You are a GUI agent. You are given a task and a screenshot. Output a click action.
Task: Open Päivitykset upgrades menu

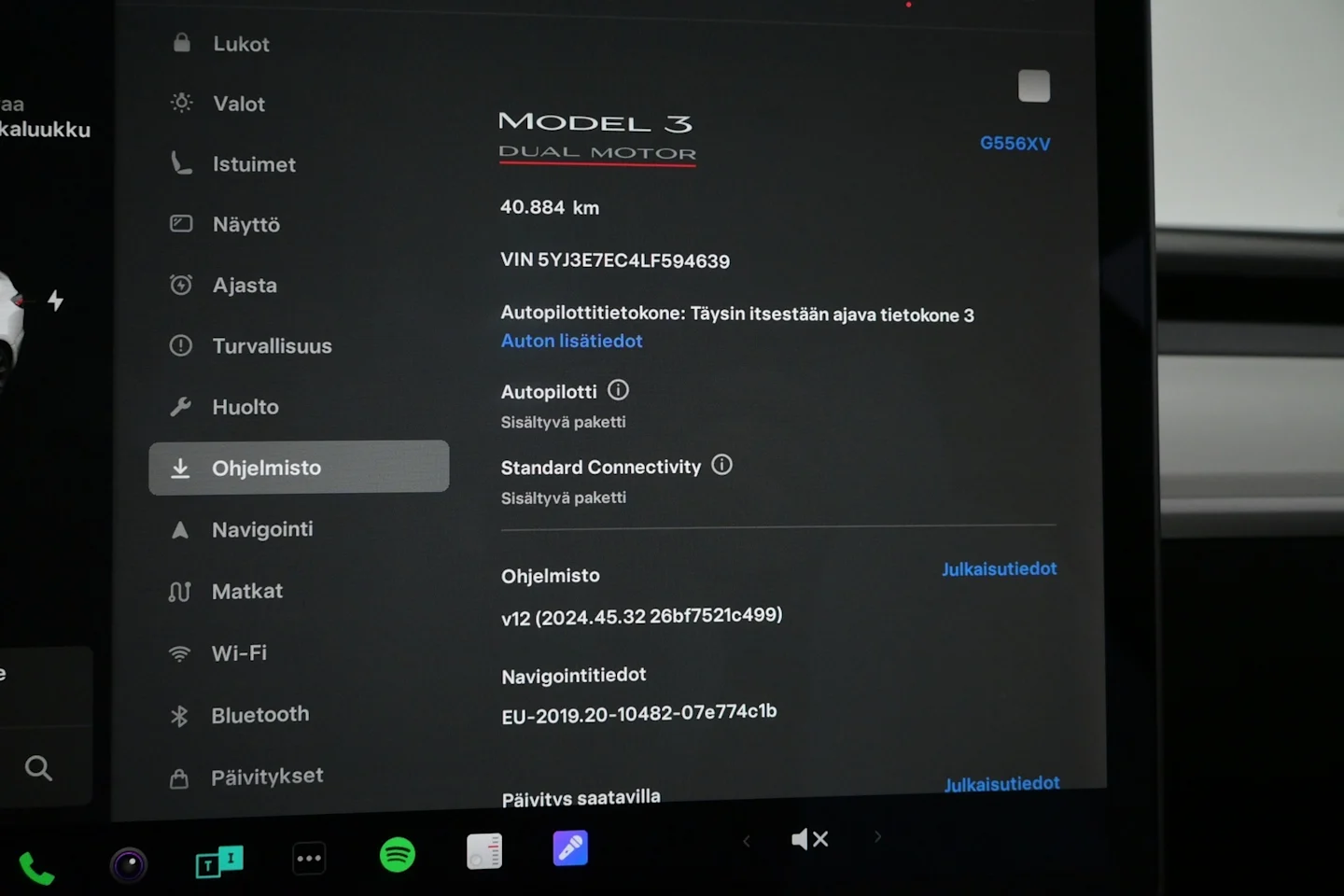pos(246,777)
